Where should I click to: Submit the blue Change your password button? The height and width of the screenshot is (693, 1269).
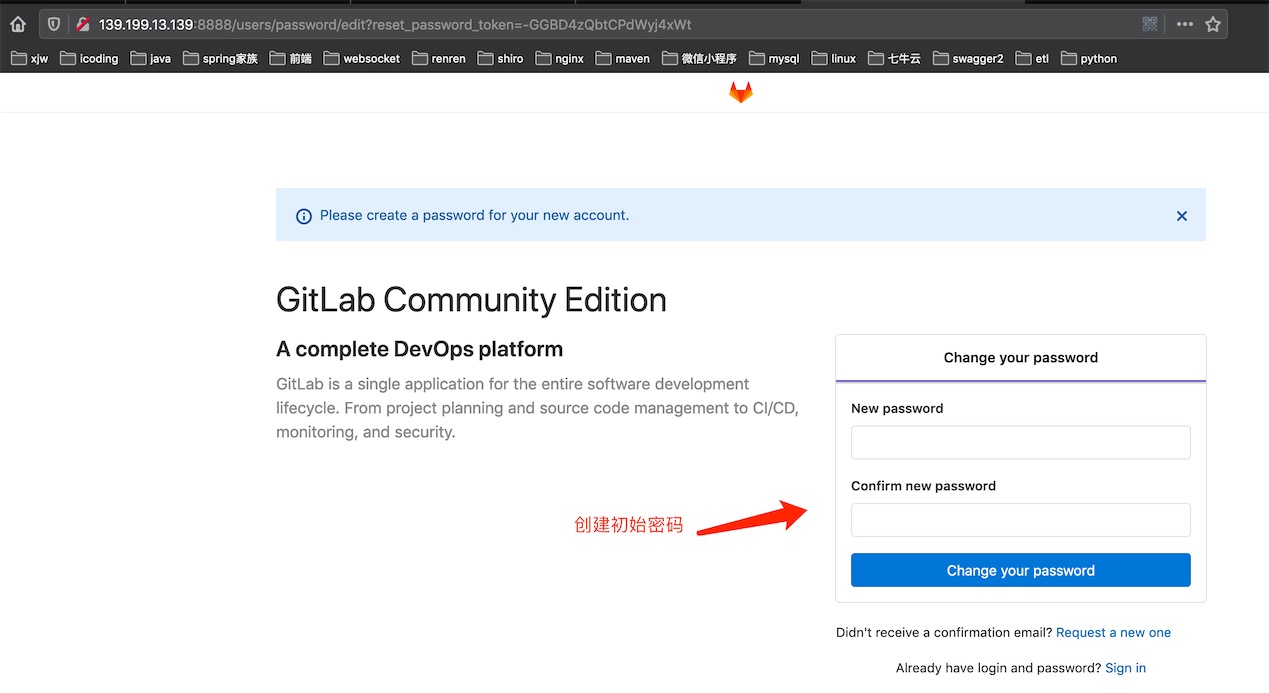(x=1021, y=570)
